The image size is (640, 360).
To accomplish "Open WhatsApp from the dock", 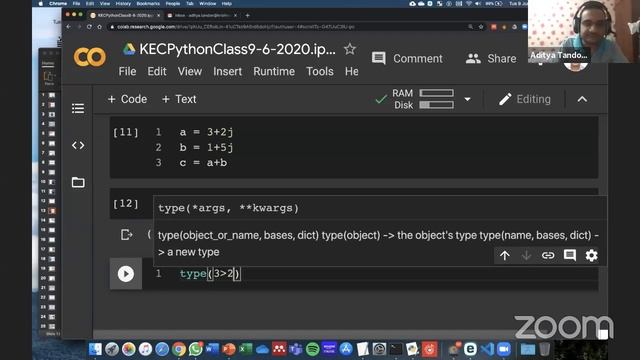I will [196, 349].
